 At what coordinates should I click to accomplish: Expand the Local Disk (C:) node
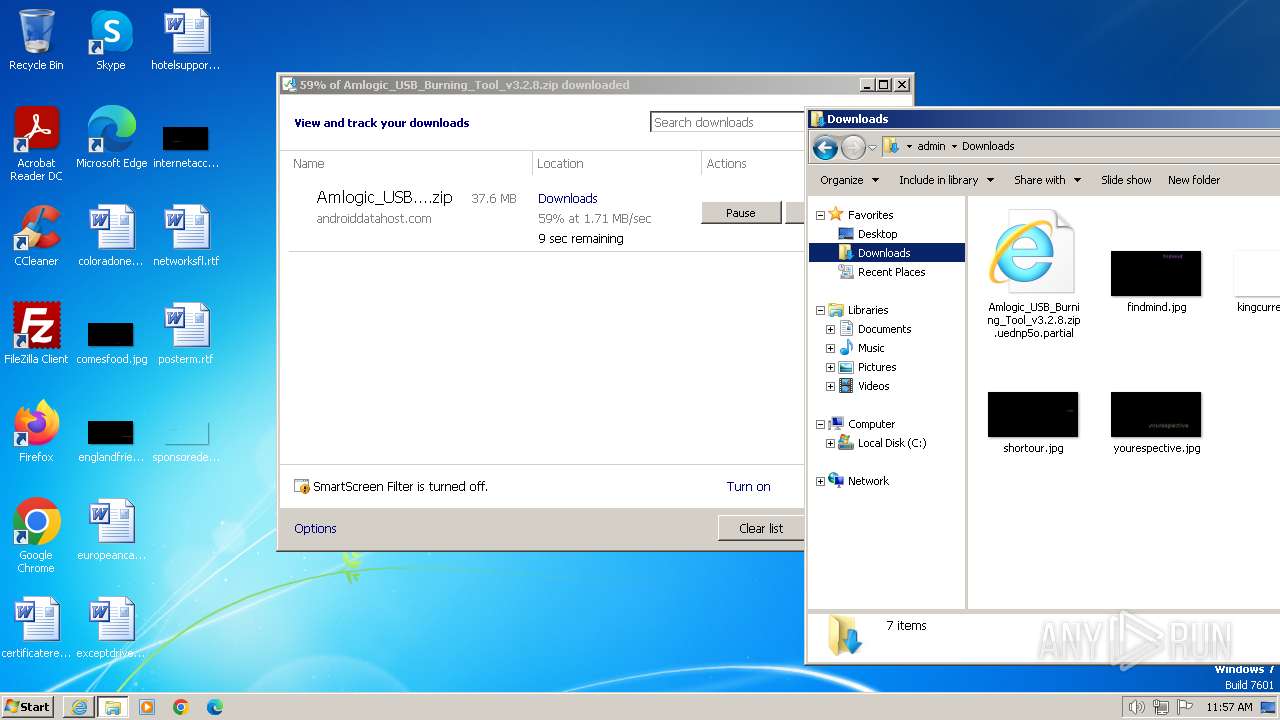click(830, 443)
